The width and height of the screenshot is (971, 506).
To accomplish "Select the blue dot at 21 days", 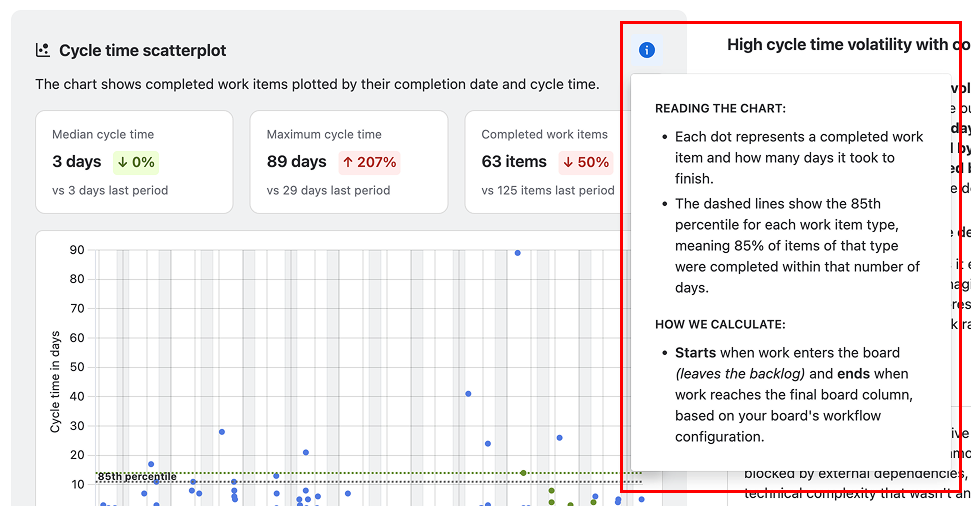I will point(306,453).
